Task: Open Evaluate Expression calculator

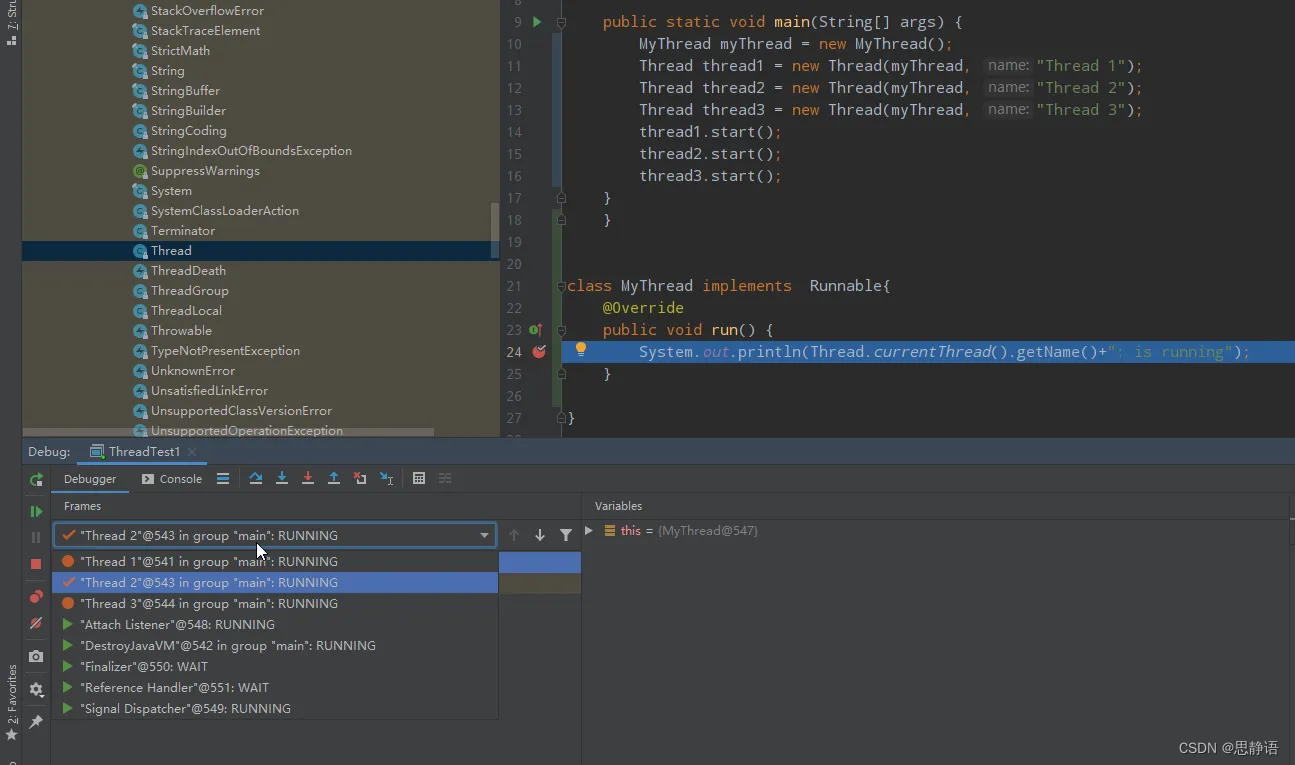Action: 419,479
